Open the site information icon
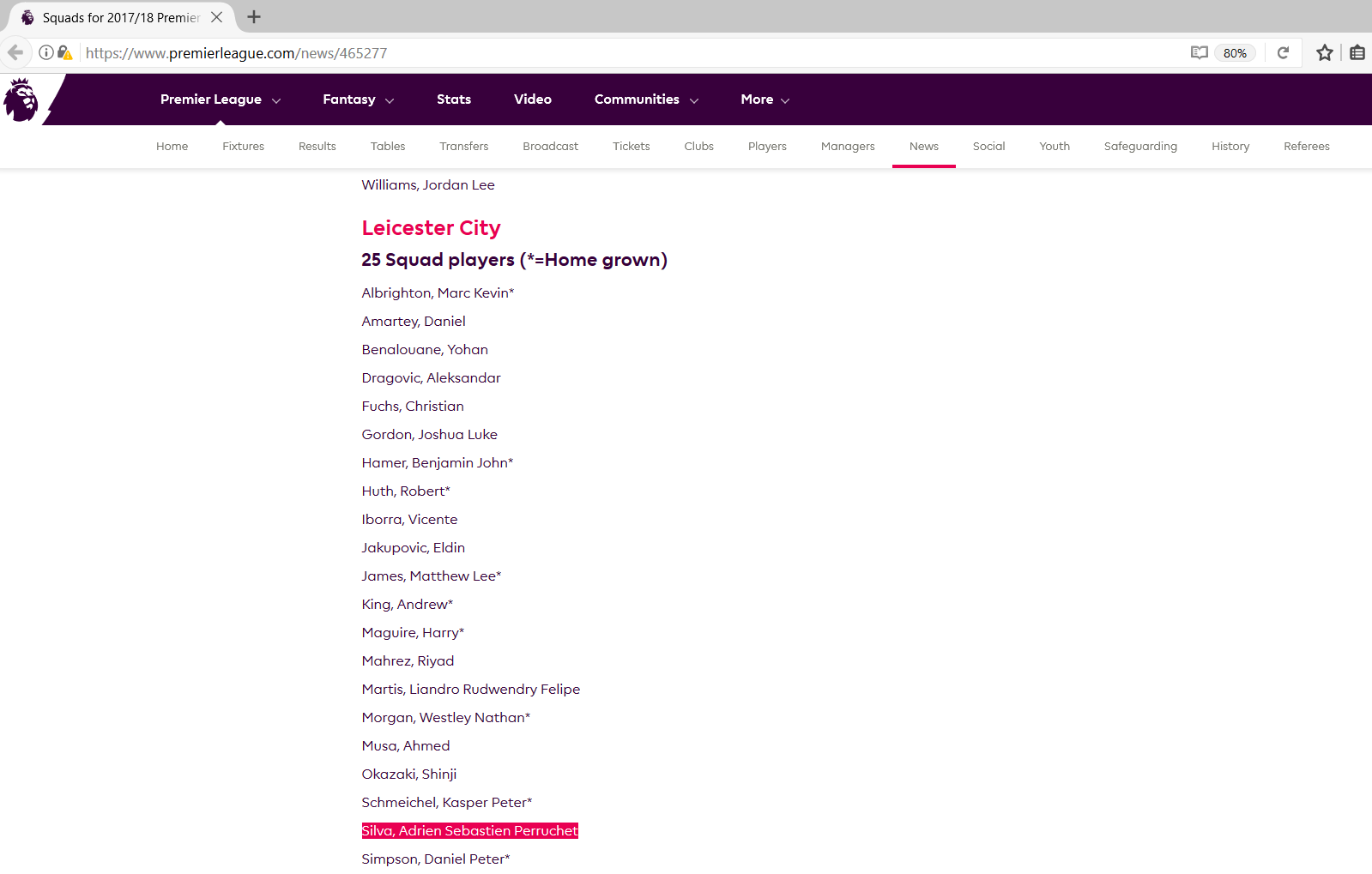Image resolution: width=1372 pixels, height=874 pixels. pos(46,52)
